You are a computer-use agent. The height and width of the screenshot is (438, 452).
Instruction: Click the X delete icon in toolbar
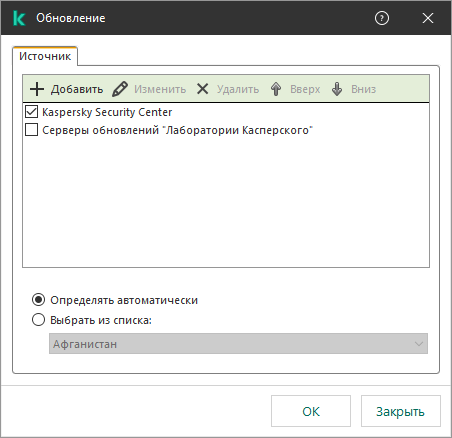coord(202,89)
